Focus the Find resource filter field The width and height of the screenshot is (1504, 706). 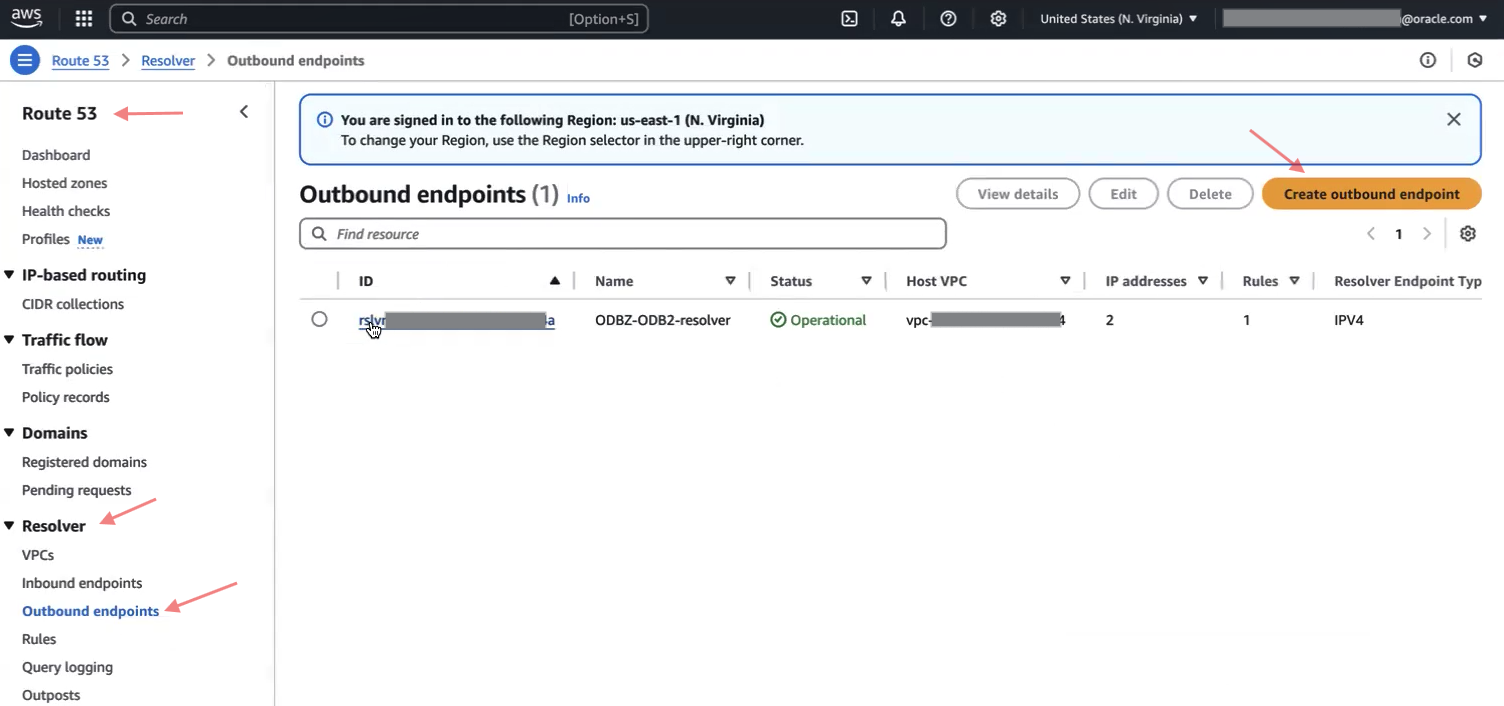[x=623, y=234]
